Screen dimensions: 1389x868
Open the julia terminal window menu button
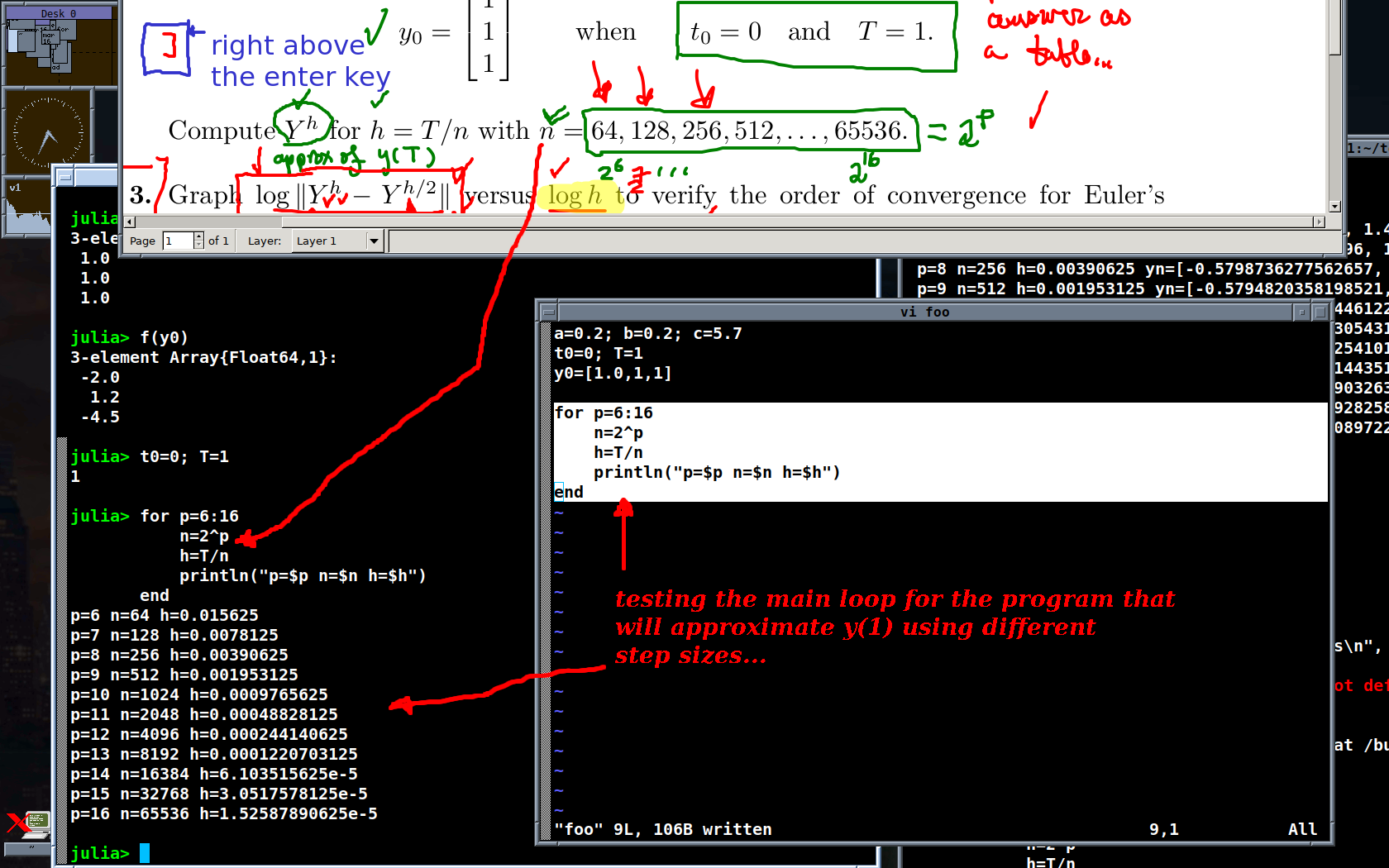coord(64,177)
